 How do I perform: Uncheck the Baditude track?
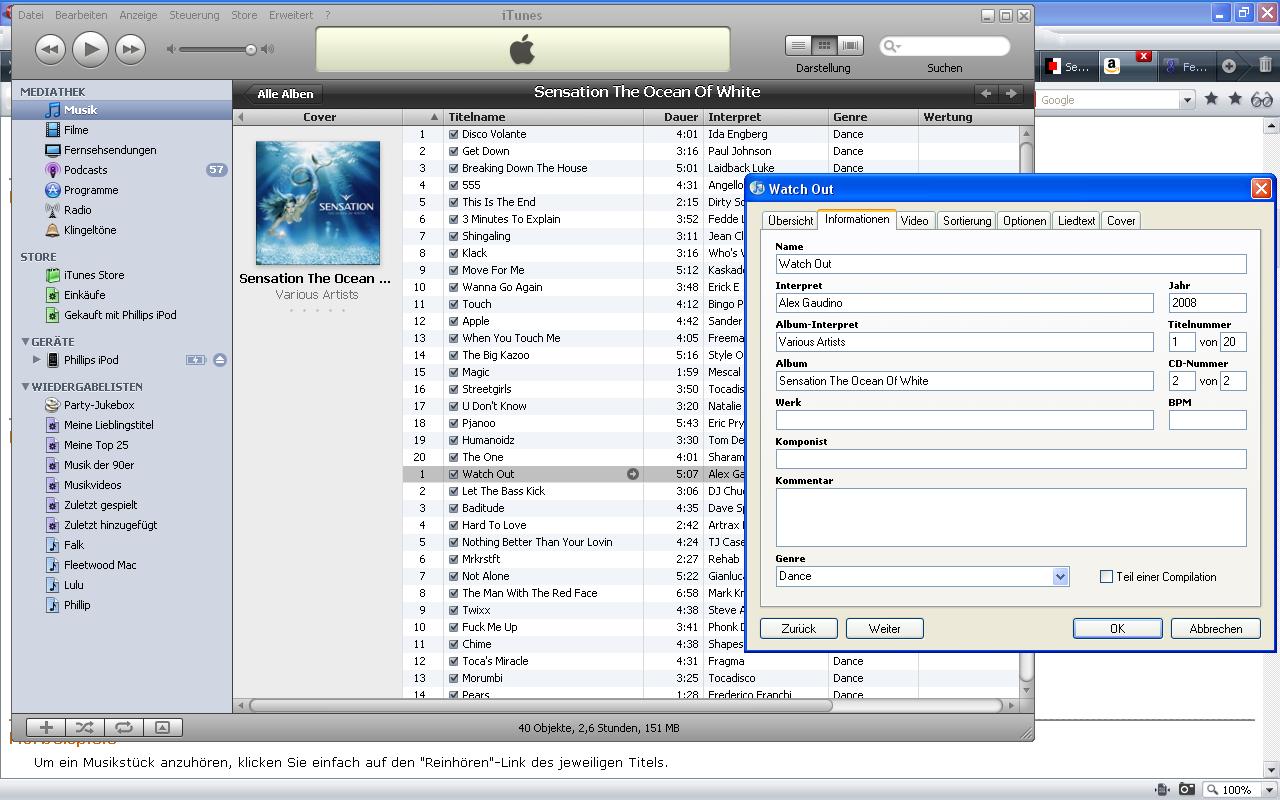tap(454, 508)
